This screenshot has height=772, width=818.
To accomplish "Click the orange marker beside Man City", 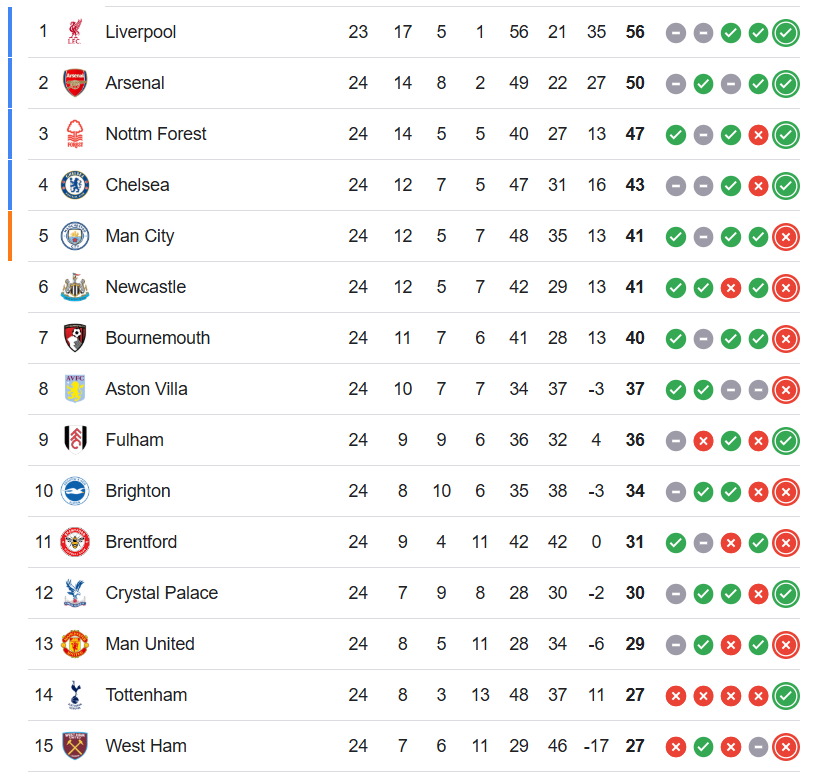I will pos(10,236).
